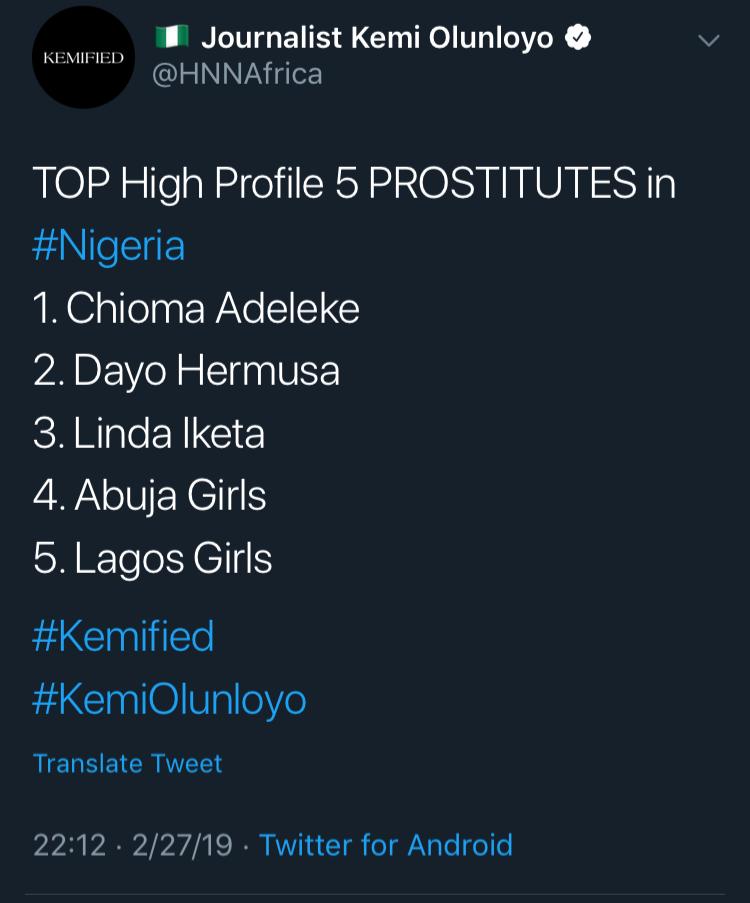Click the 22:12 tweet time
This screenshot has width=750, height=903.
click(x=69, y=845)
